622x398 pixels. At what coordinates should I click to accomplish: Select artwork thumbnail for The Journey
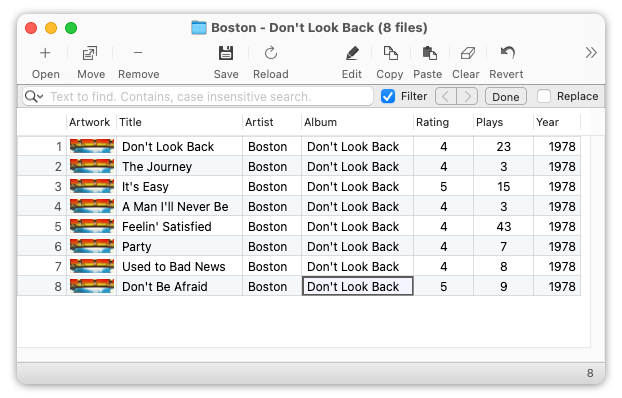pyautogui.click(x=92, y=166)
